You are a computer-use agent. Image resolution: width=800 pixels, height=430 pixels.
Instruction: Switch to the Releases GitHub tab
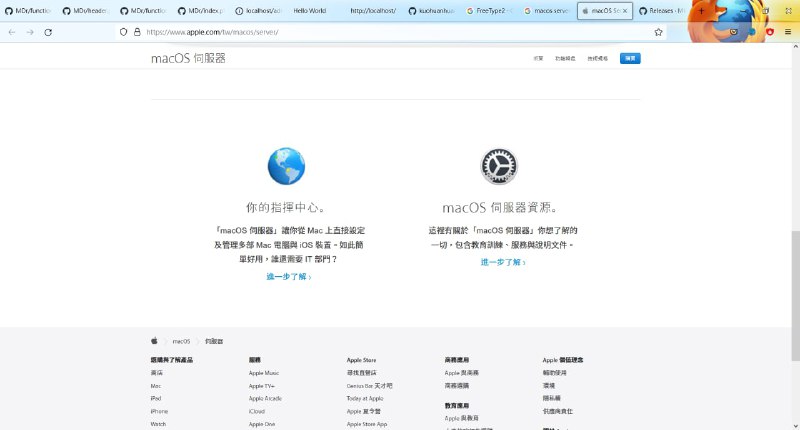662,11
